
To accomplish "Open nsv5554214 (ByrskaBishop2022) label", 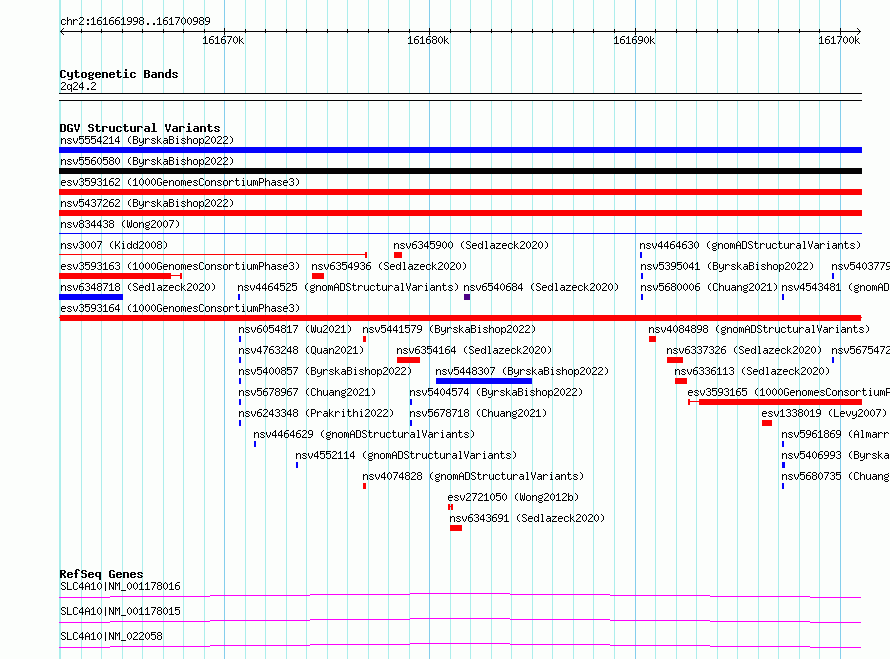I will coord(147,140).
